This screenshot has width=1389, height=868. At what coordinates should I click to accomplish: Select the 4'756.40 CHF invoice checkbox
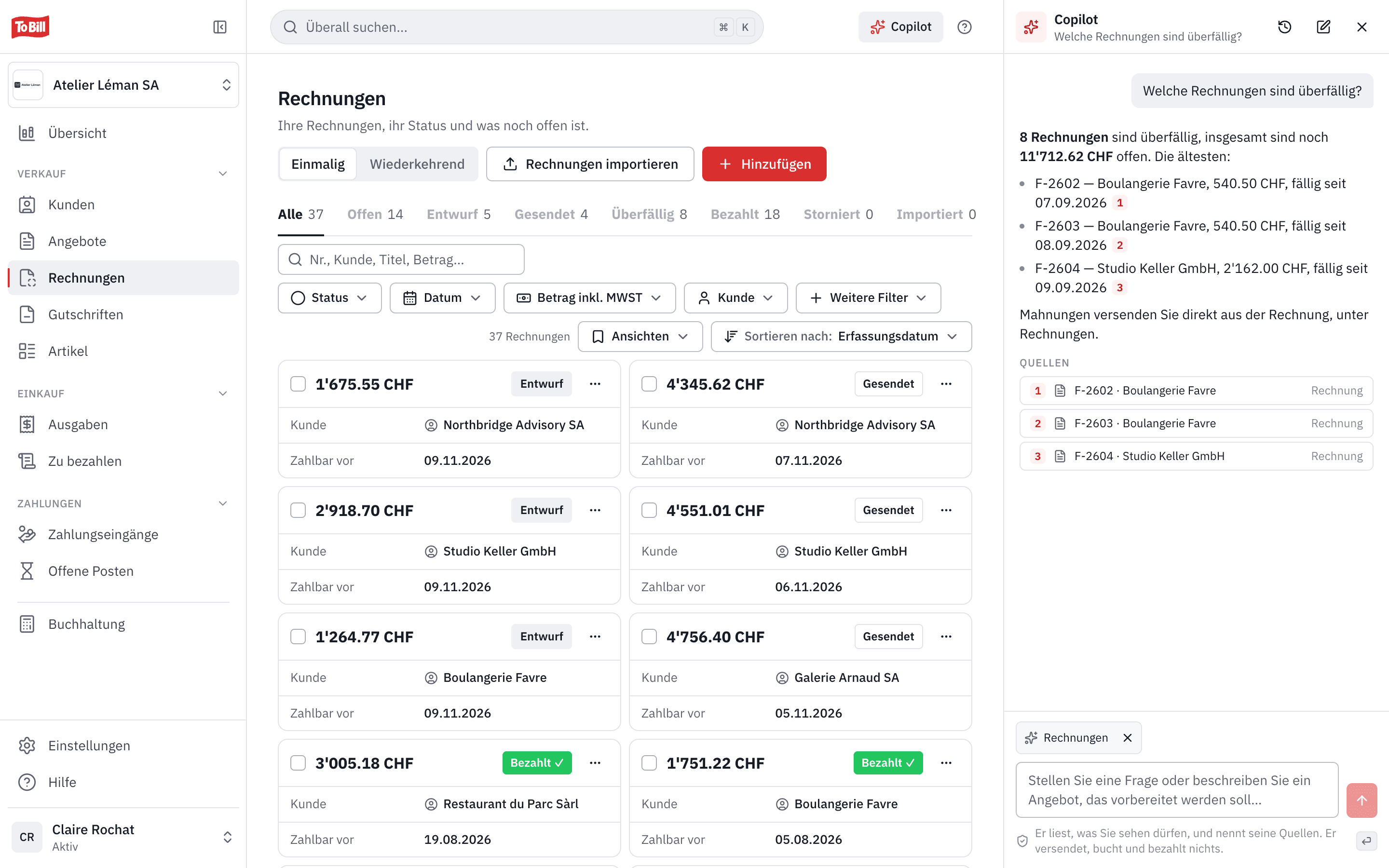coord(649,637)
